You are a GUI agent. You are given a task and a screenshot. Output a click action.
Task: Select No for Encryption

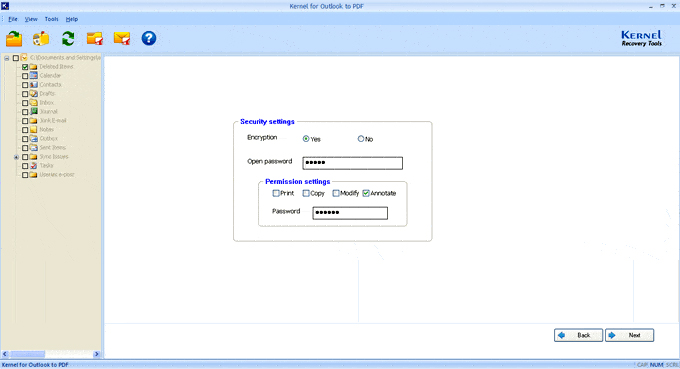(361, 139)
